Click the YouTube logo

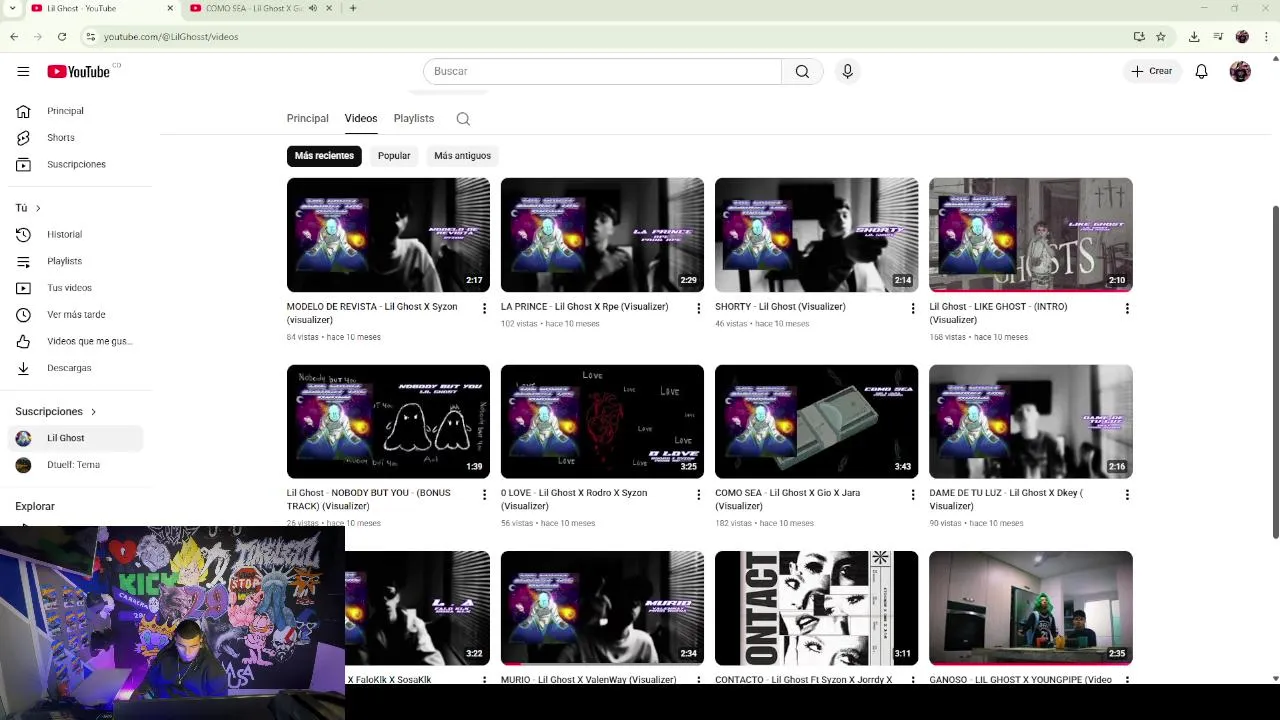coord(78,71)
